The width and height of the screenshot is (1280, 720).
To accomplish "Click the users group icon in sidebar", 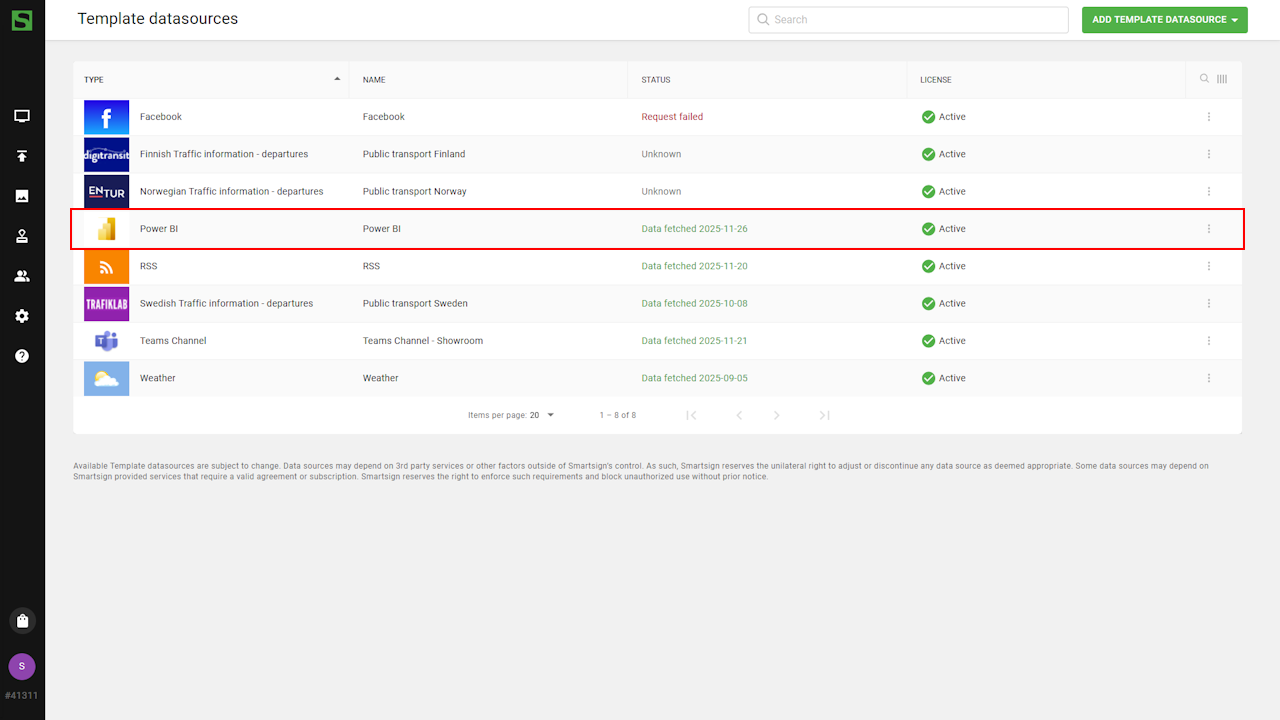I will click(22, 276).
